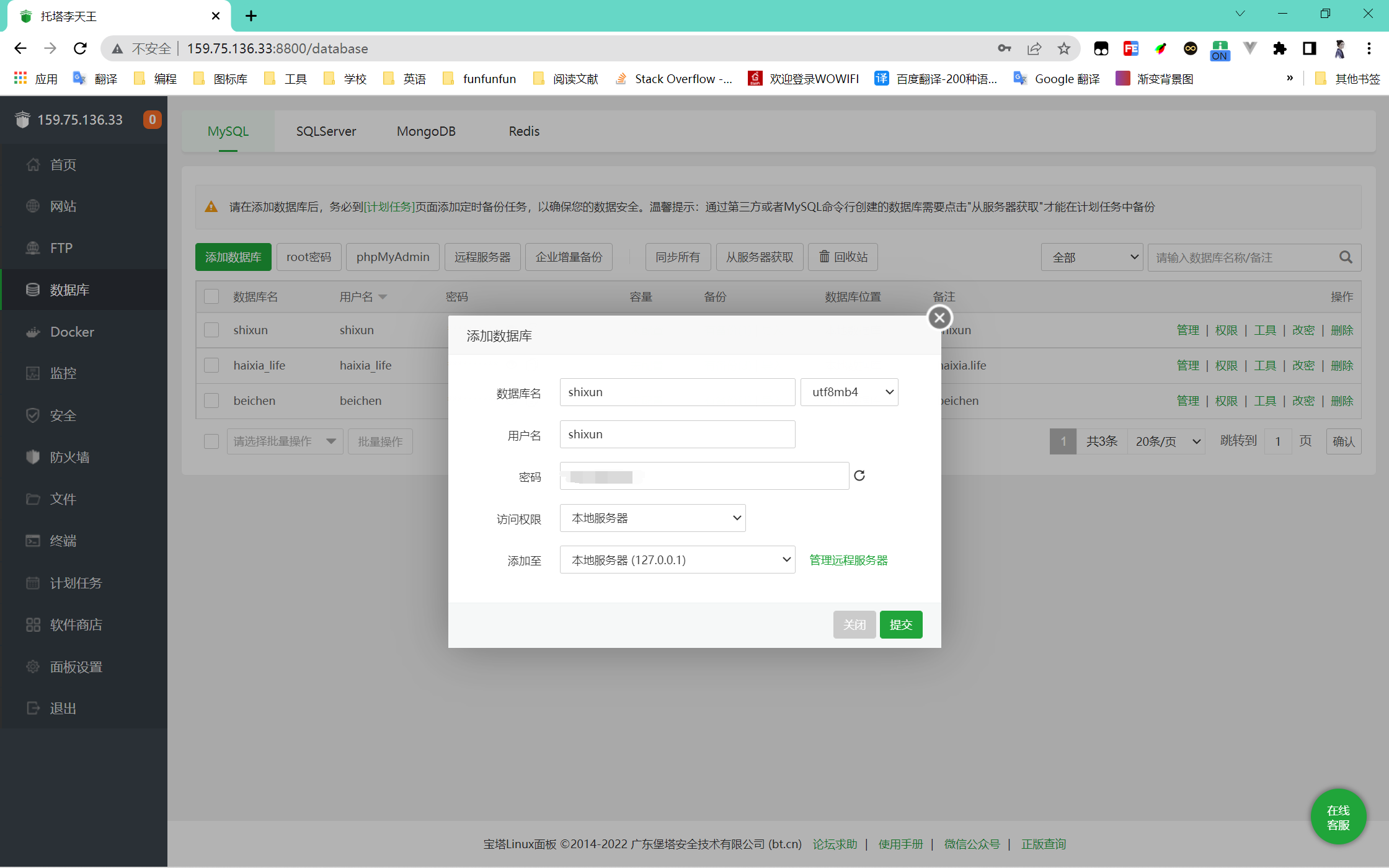The width and height of the screenshot is (1389, 868).
Task: Expand the access permission dropdown
Action: point(652,518)
